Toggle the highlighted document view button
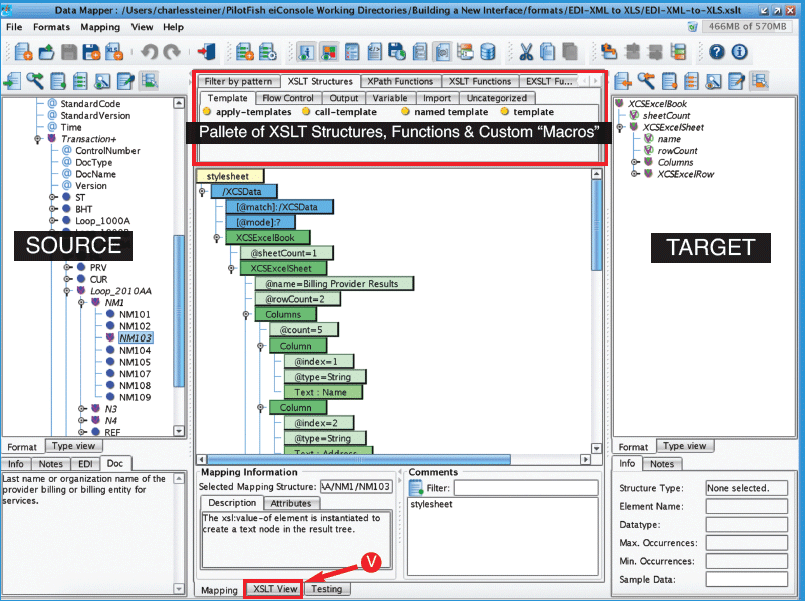 coord(442,52)
